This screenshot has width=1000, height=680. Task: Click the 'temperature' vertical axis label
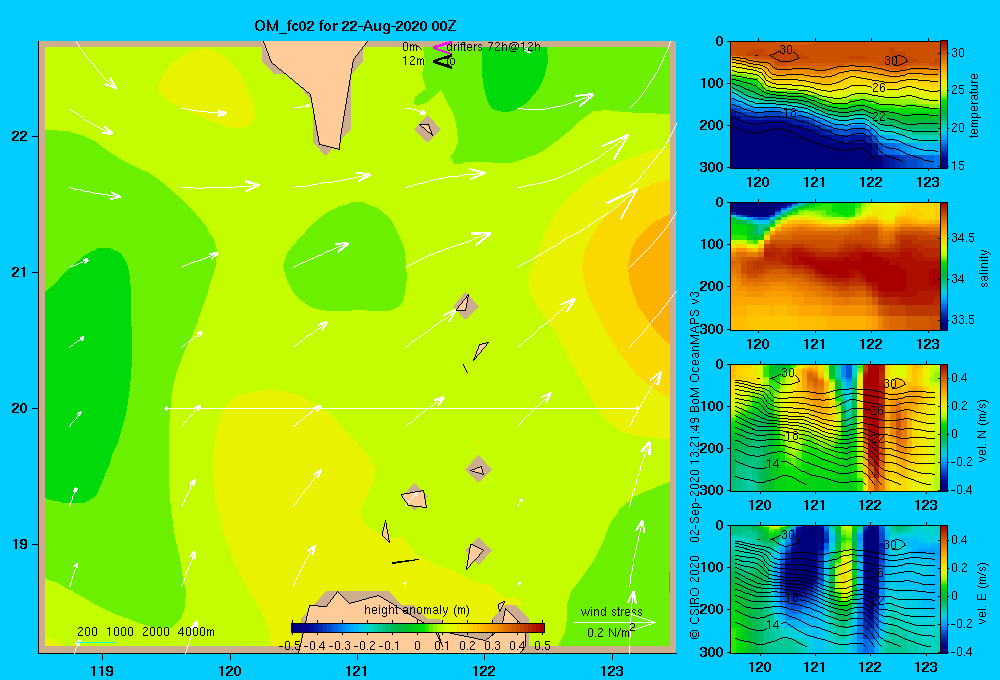pyautogui.click(x=974, y=105)
